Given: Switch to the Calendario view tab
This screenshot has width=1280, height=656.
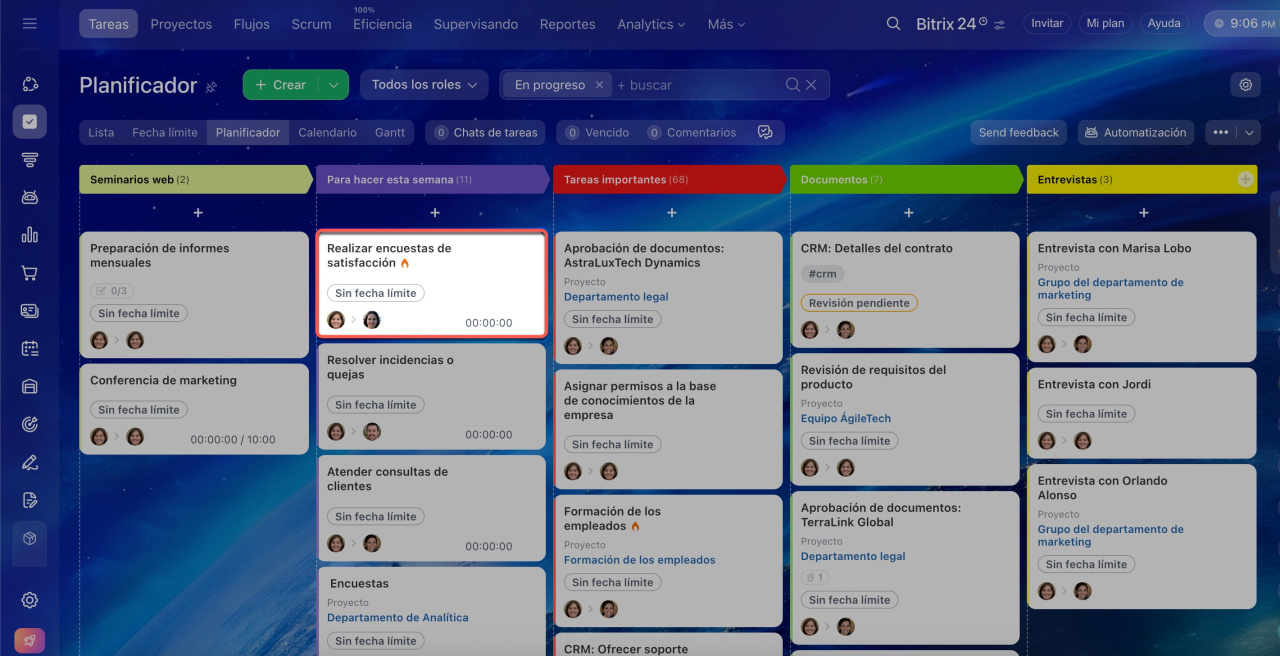Looking at the screenshot, I should click(x=327, y=133).
